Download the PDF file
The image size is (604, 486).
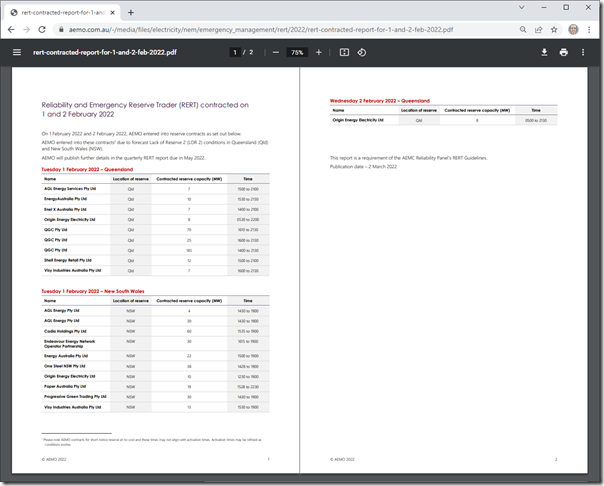pos(544,52)
